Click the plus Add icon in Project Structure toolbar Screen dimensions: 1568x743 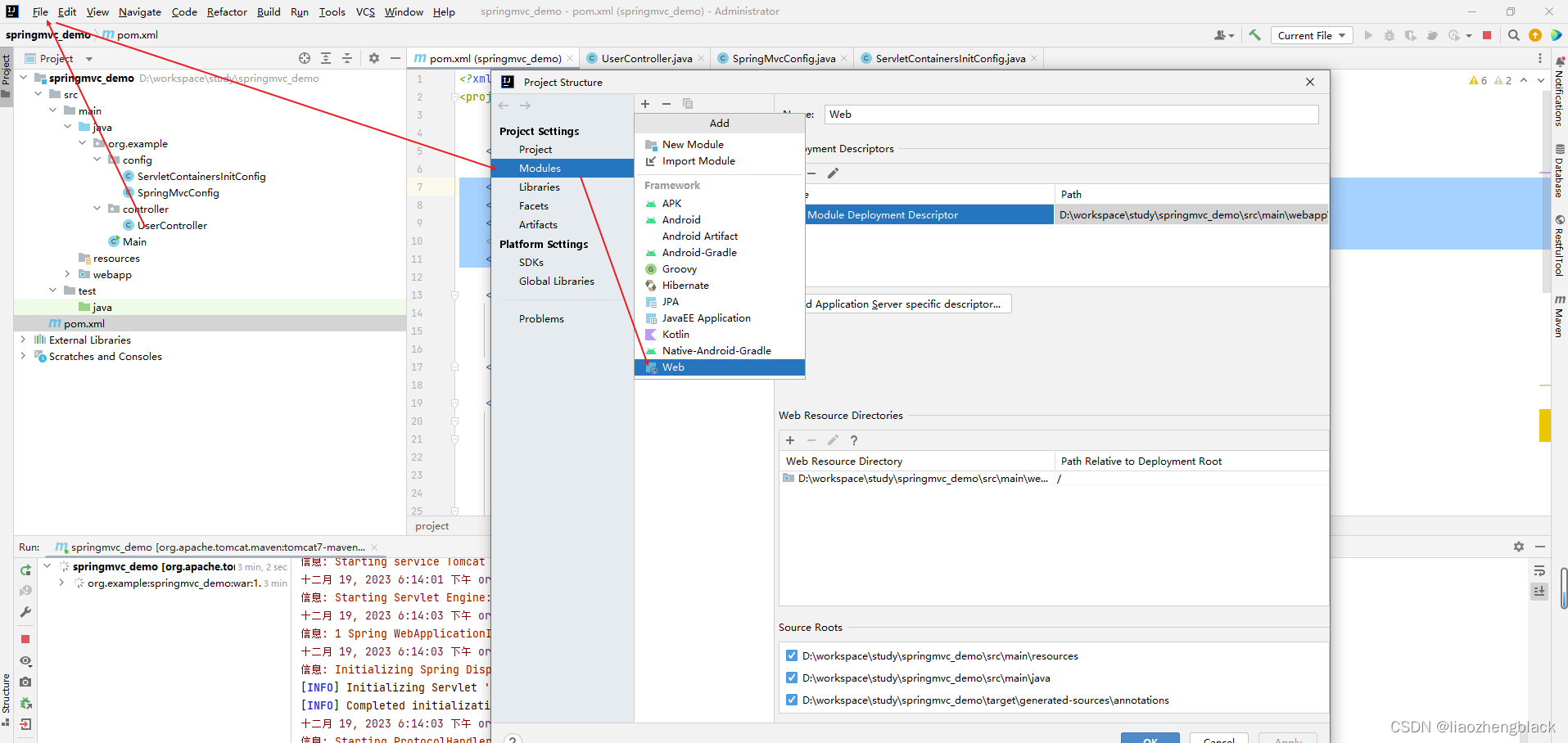[645, 104]
